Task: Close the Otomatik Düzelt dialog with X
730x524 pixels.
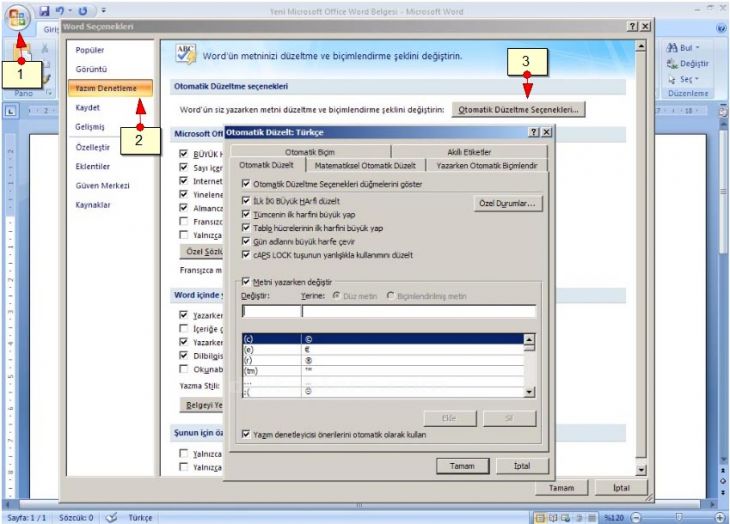Action: click(x=547, y=132)
